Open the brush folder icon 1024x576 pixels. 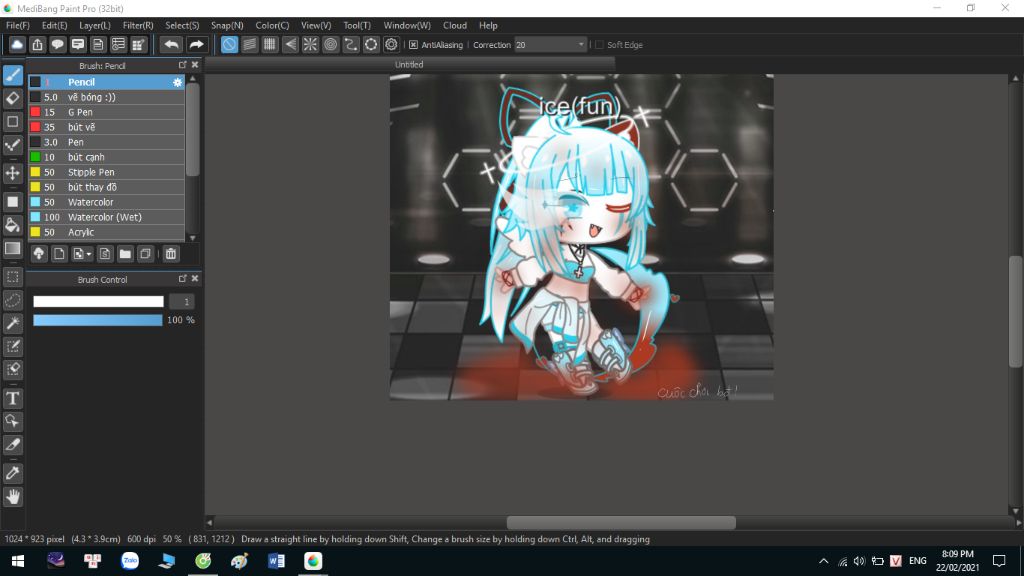[125, 254]
